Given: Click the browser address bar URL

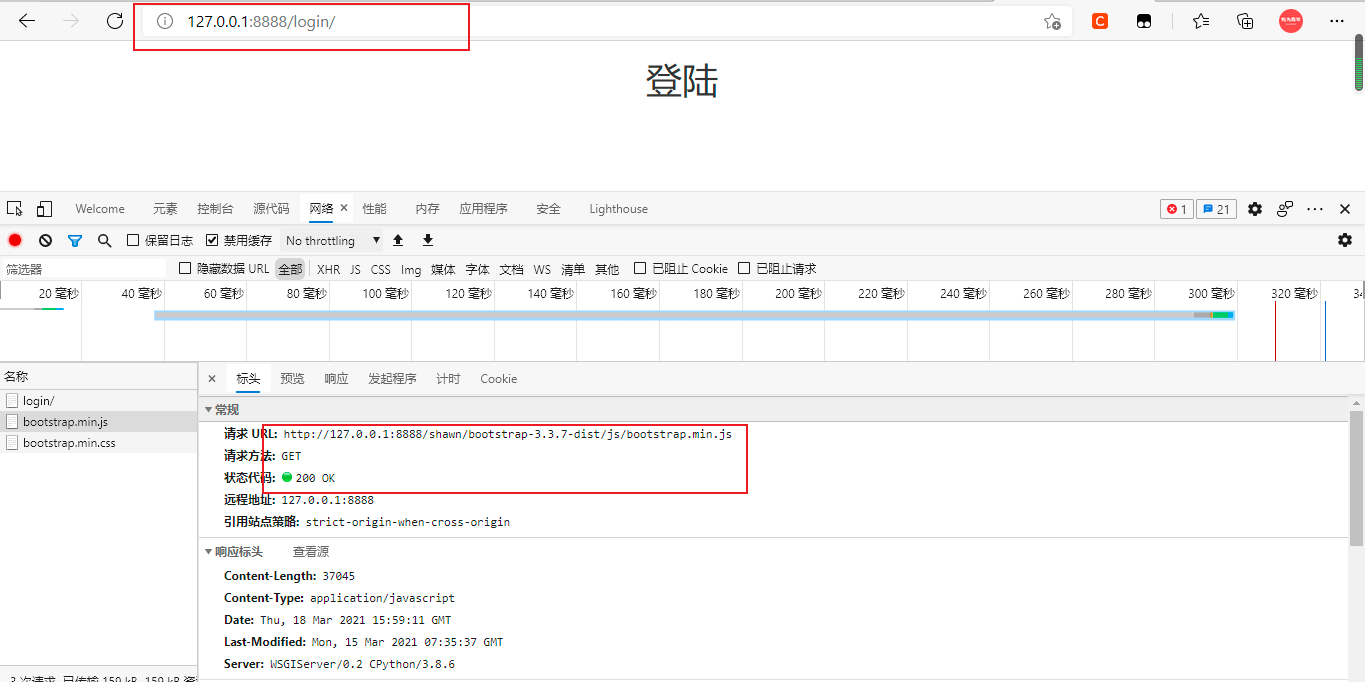Looking at the screenshot, I should click(261, 21).
